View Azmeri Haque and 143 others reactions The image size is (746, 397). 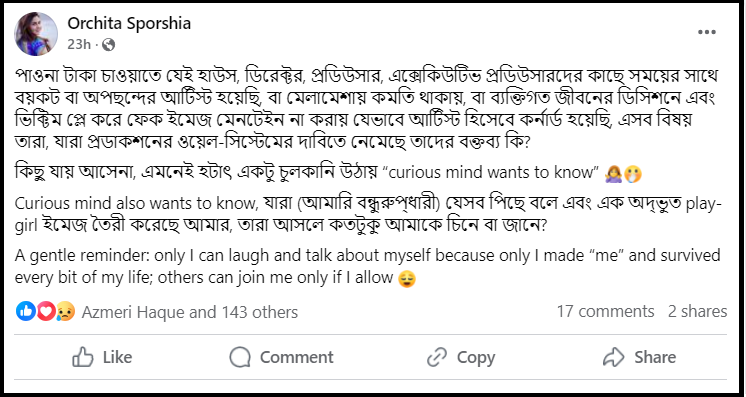tap(190, 312)
